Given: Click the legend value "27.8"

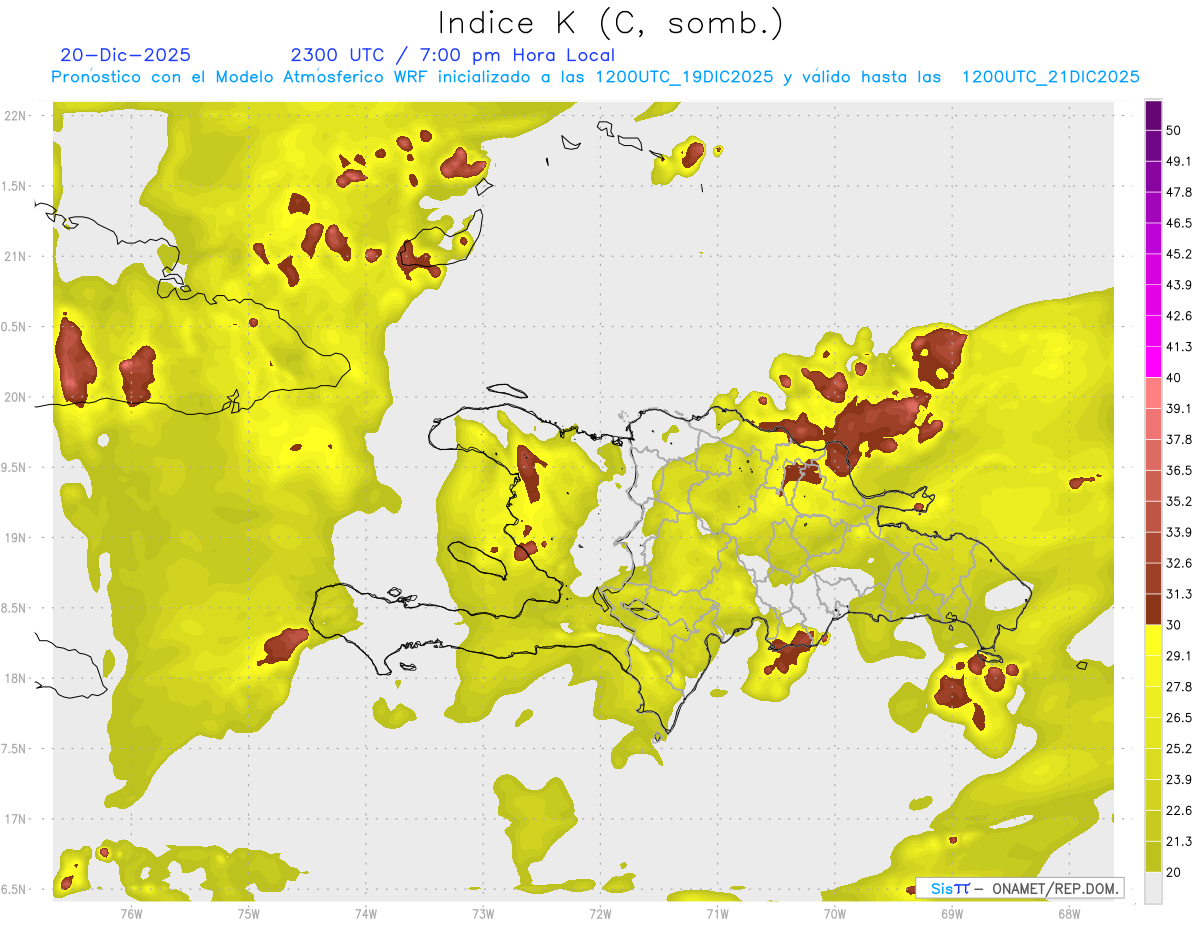Looking at the screenshot, I should [x=1179, y=688].
